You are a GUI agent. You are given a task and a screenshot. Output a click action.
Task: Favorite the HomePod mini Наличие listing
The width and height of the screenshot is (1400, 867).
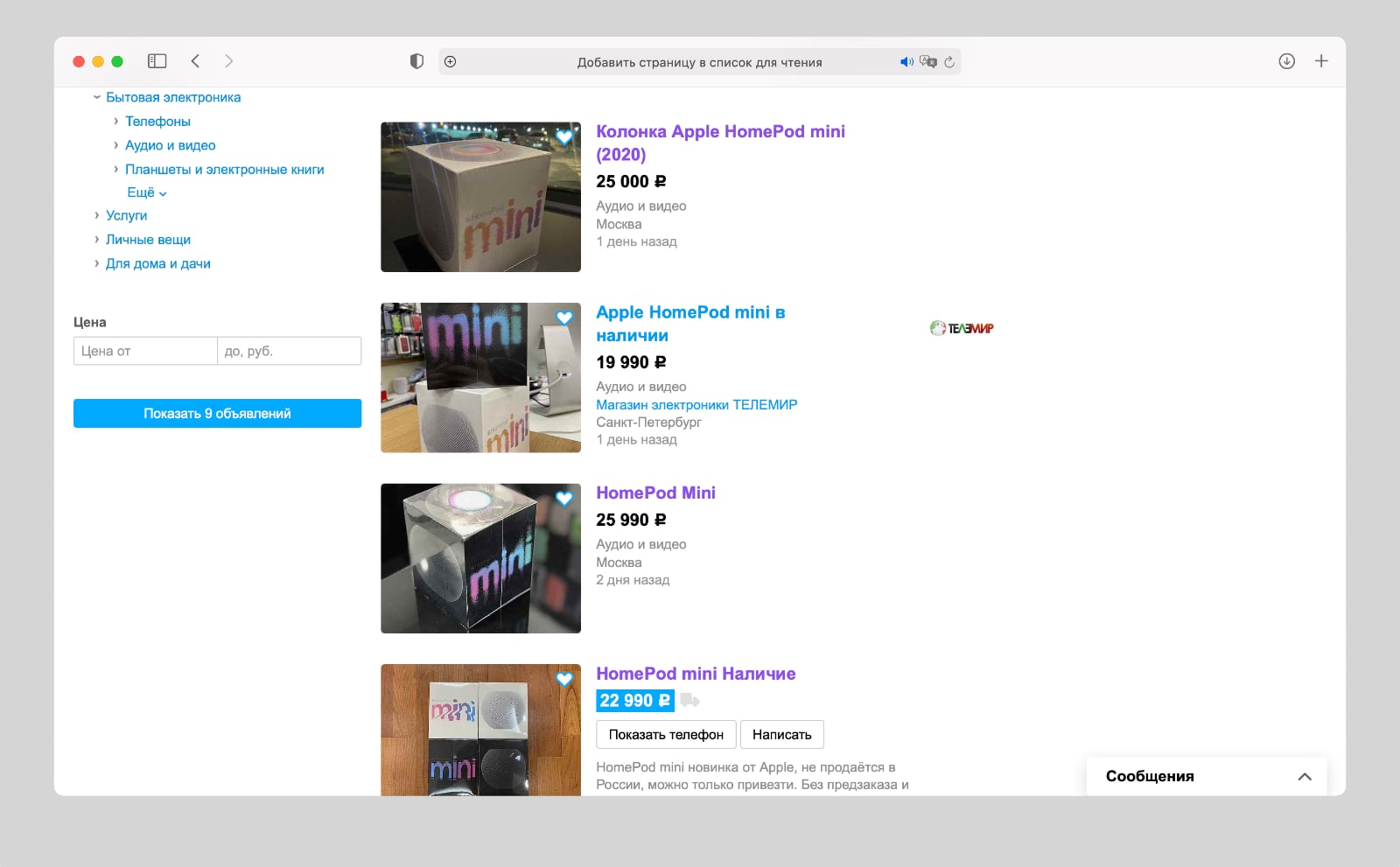[x=564, y=679]
